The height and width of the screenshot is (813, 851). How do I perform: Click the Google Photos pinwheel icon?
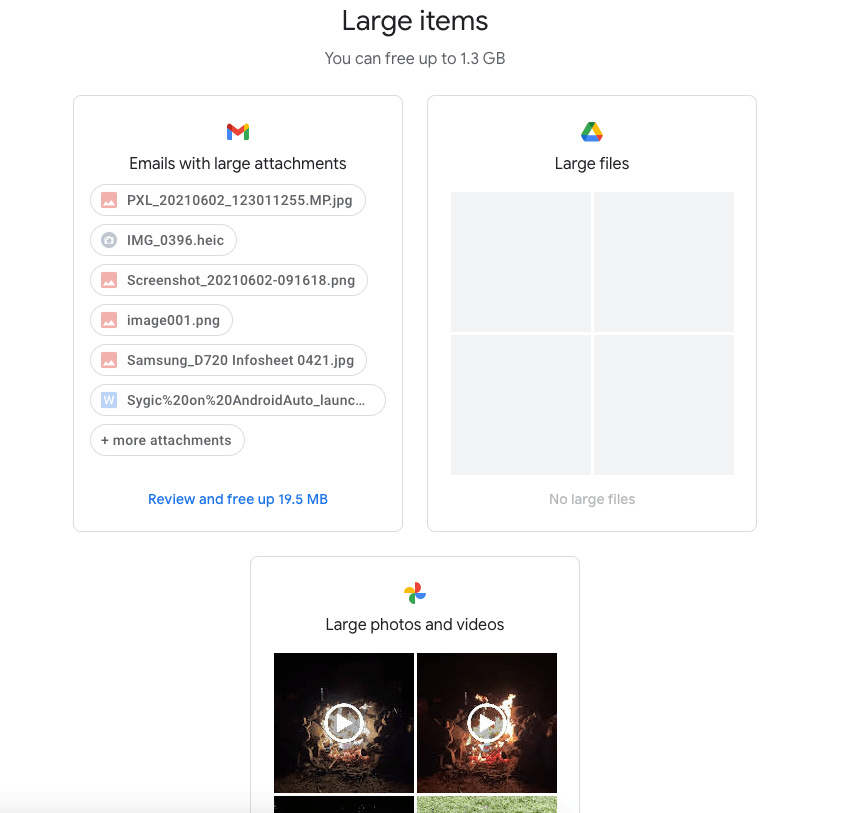(x=415, y=593)
